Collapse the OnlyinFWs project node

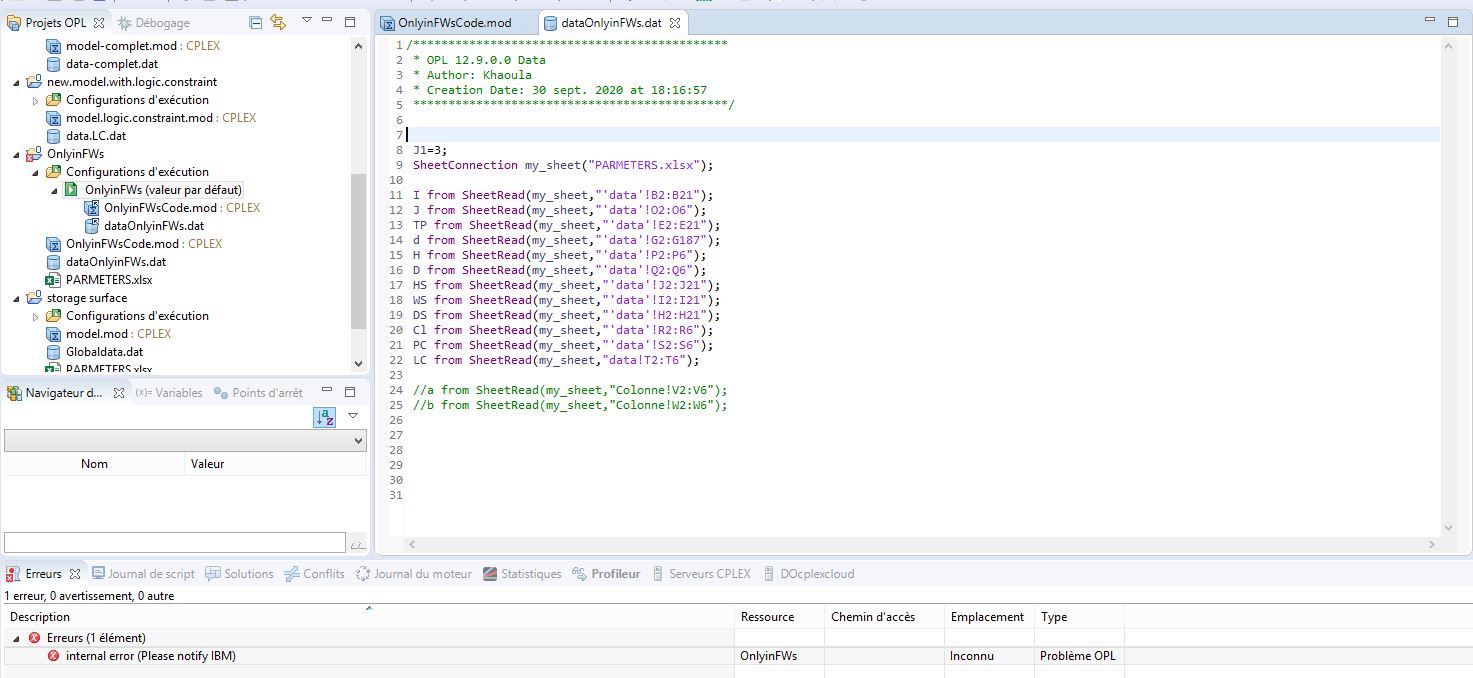click(16, 154)
